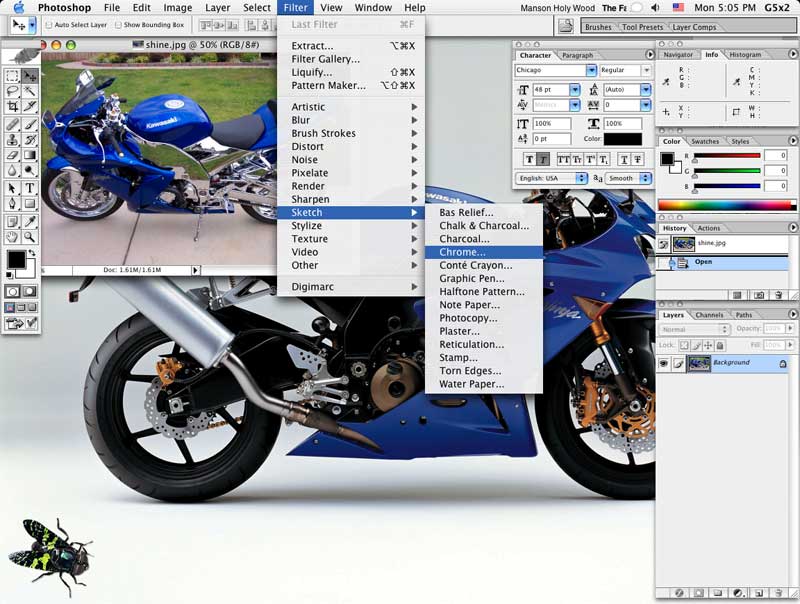Screen dimensions: 800x604
Task: Toggle Faux Bold in Character panel
Action: click(x=530, y=160)
